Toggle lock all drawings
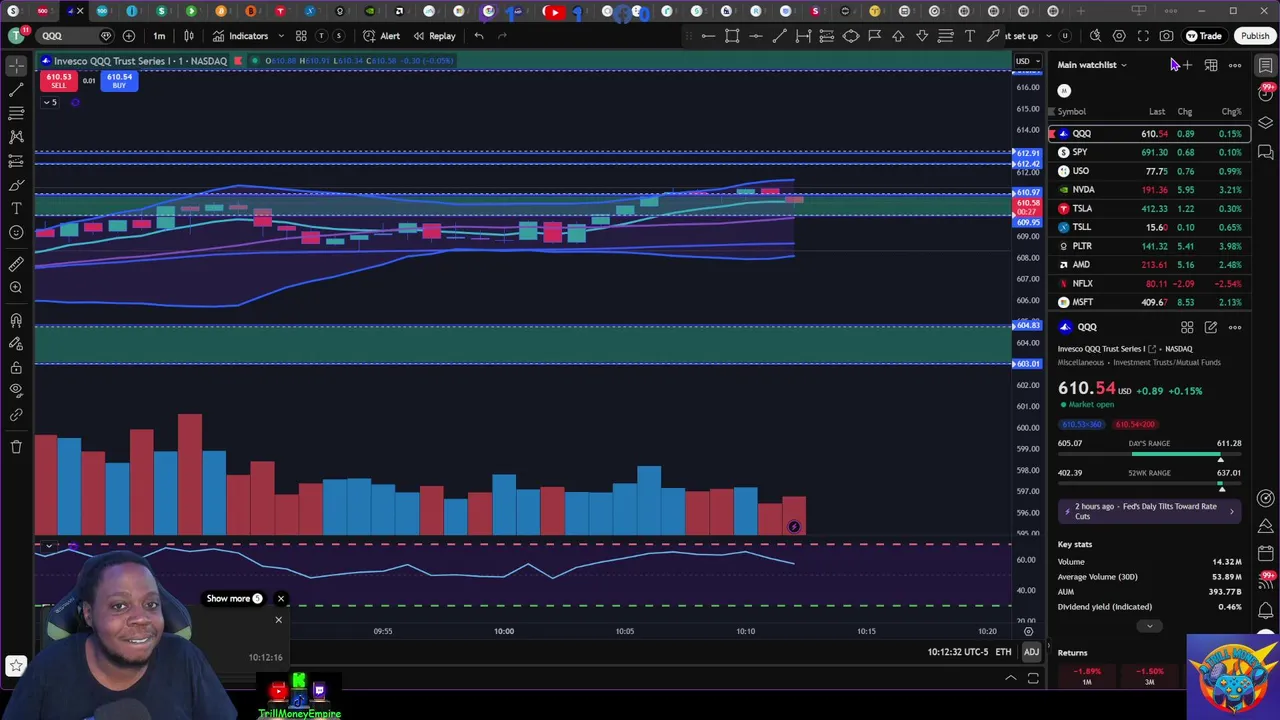Viewport: 1280px width, 720px height. (x=16, y=367)
